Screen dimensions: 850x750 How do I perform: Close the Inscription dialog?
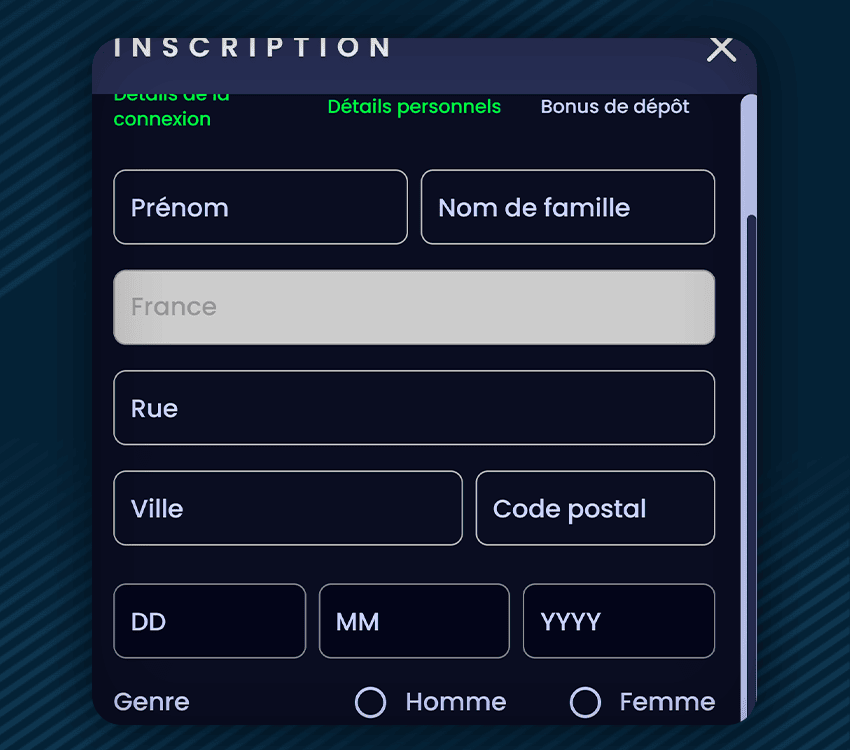(721, 48)
